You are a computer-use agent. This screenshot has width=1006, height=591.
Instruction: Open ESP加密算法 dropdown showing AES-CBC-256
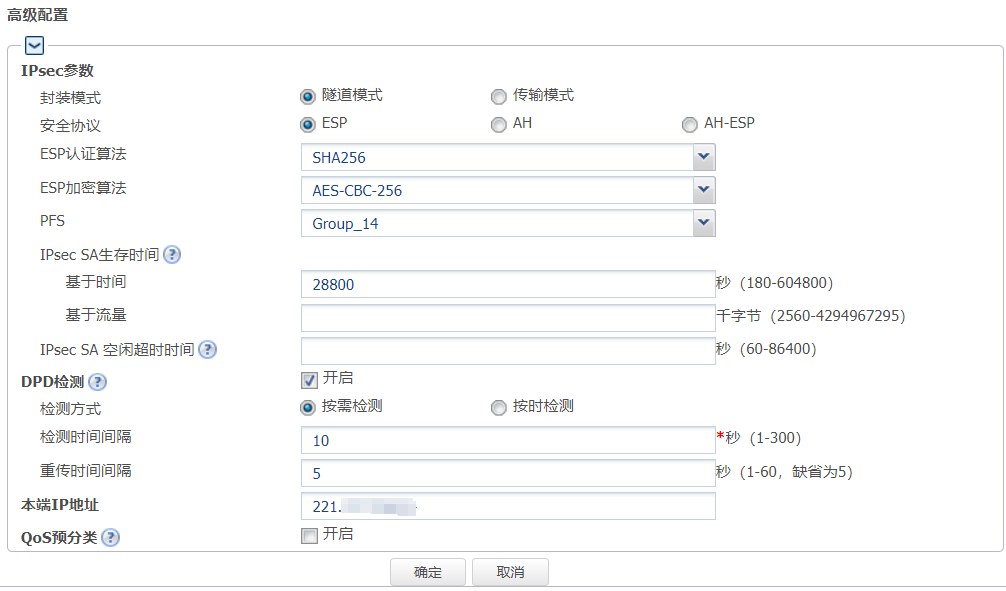tap(508, 190)
